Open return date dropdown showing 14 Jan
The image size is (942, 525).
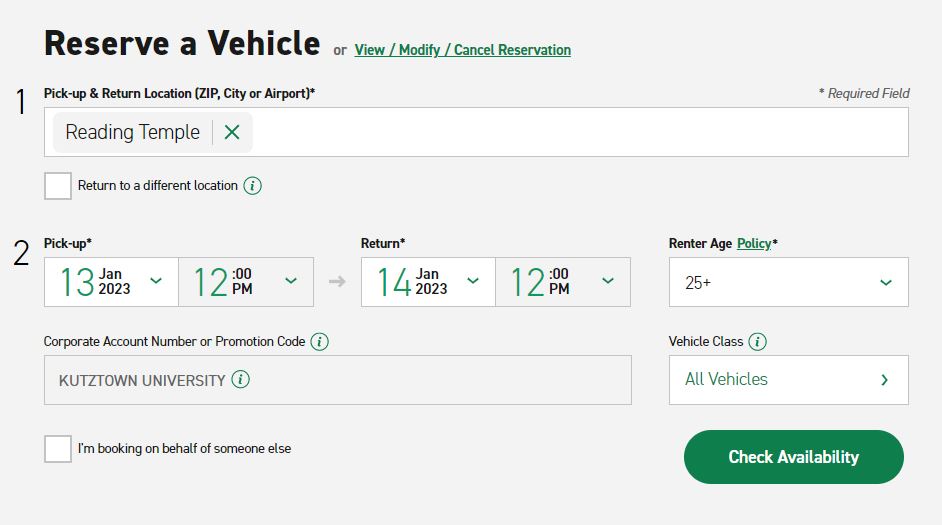428,282
